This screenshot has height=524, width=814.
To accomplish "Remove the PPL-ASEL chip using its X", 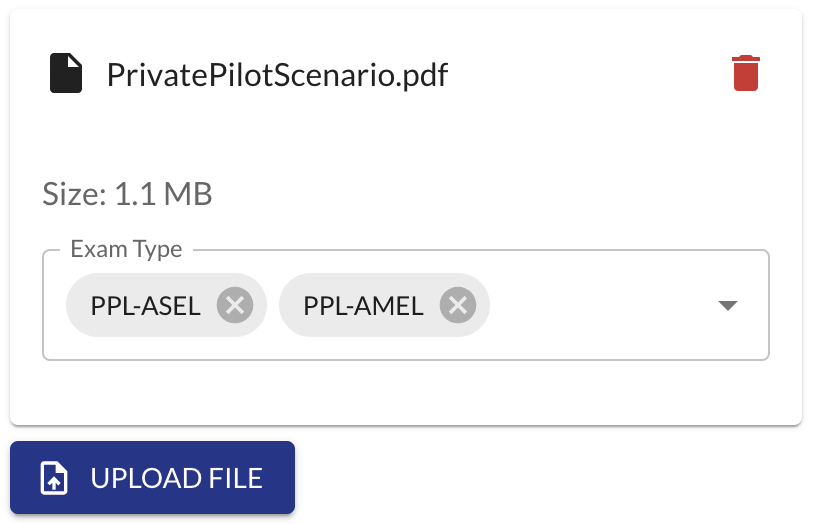I will [x=235, y=305].
